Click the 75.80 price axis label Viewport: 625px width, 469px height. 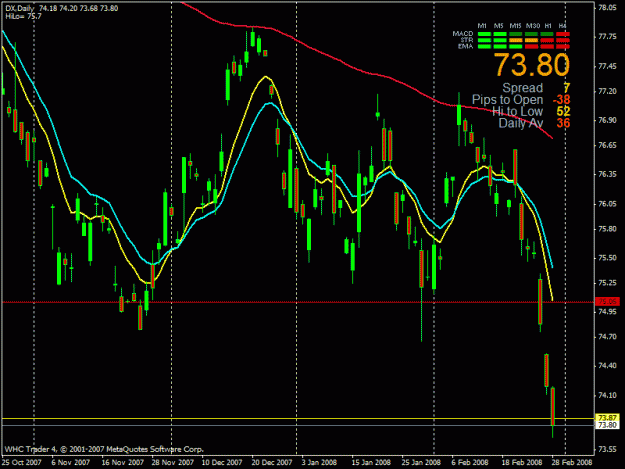pos(607,229)
